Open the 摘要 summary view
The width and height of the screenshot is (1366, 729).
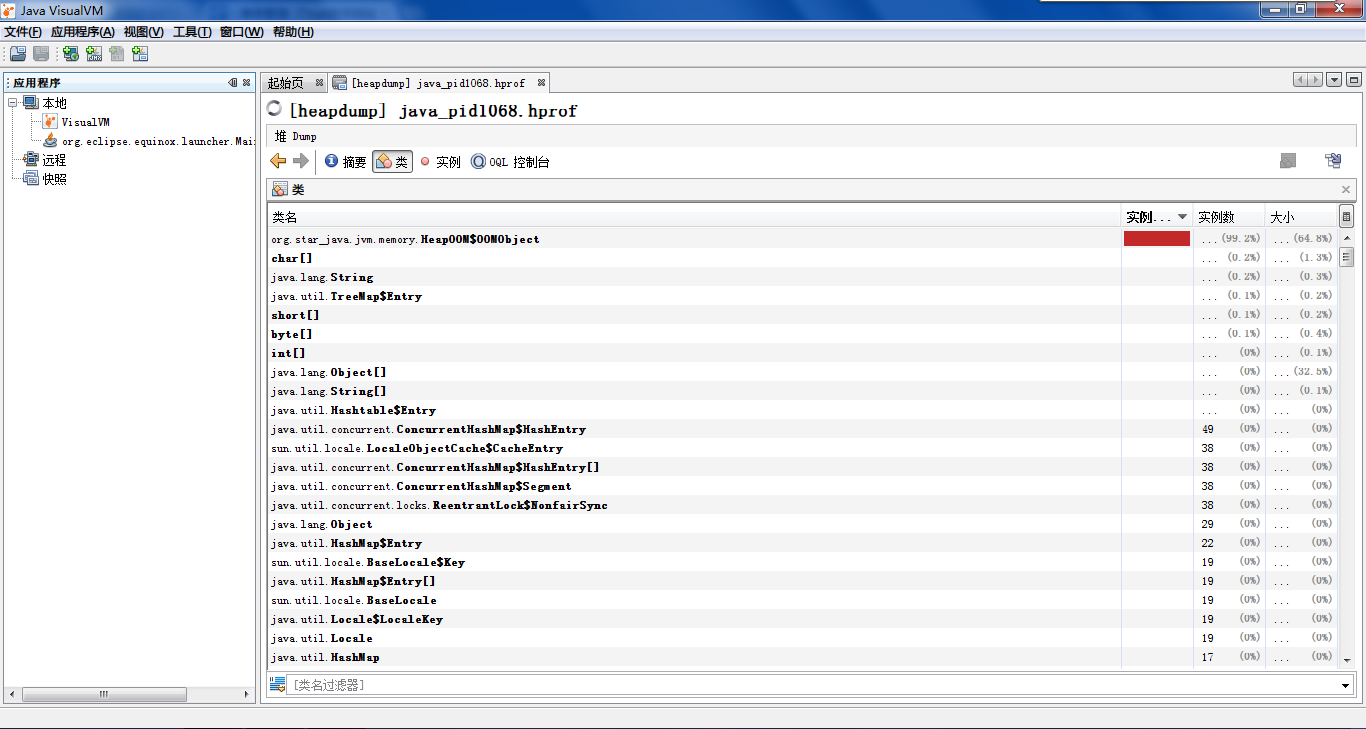tap(346, 162)
